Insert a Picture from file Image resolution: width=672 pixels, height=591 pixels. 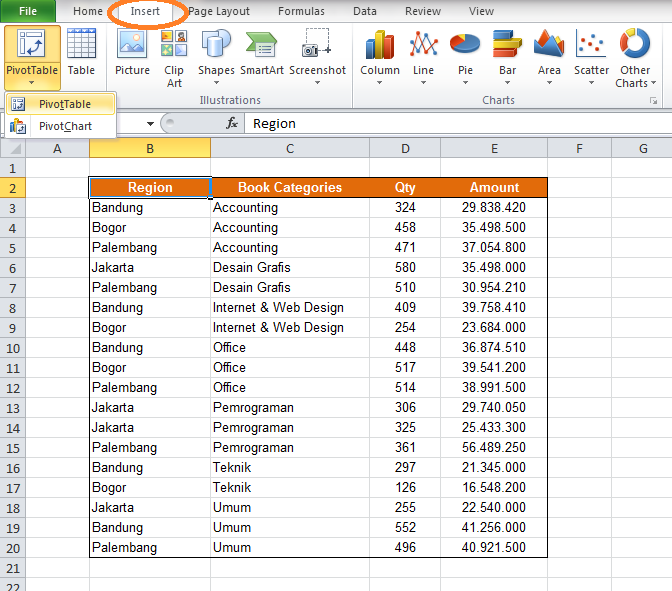(x=132, y=51)
